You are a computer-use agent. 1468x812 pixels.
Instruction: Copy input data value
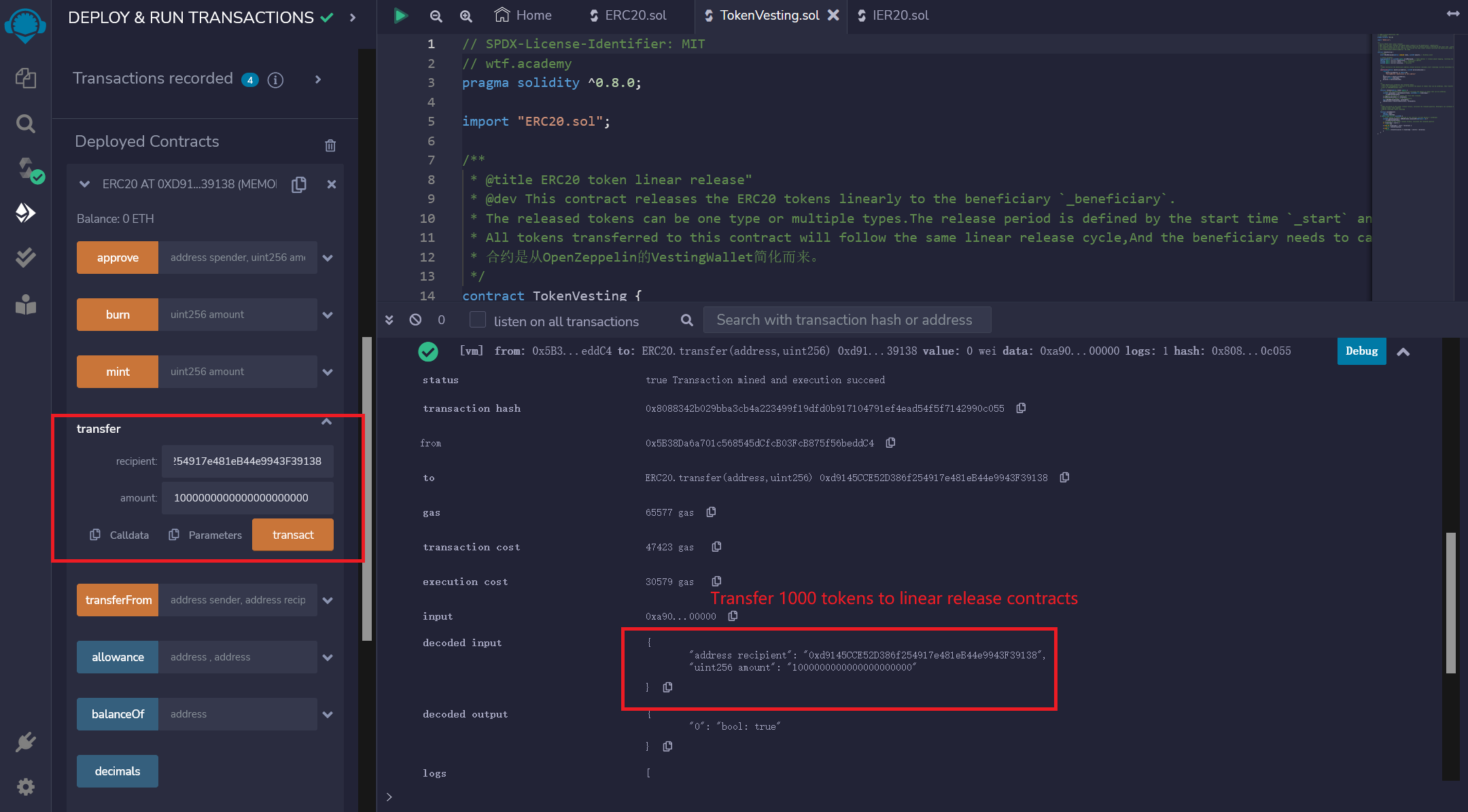pyautogui.click(x=733, y=616)
